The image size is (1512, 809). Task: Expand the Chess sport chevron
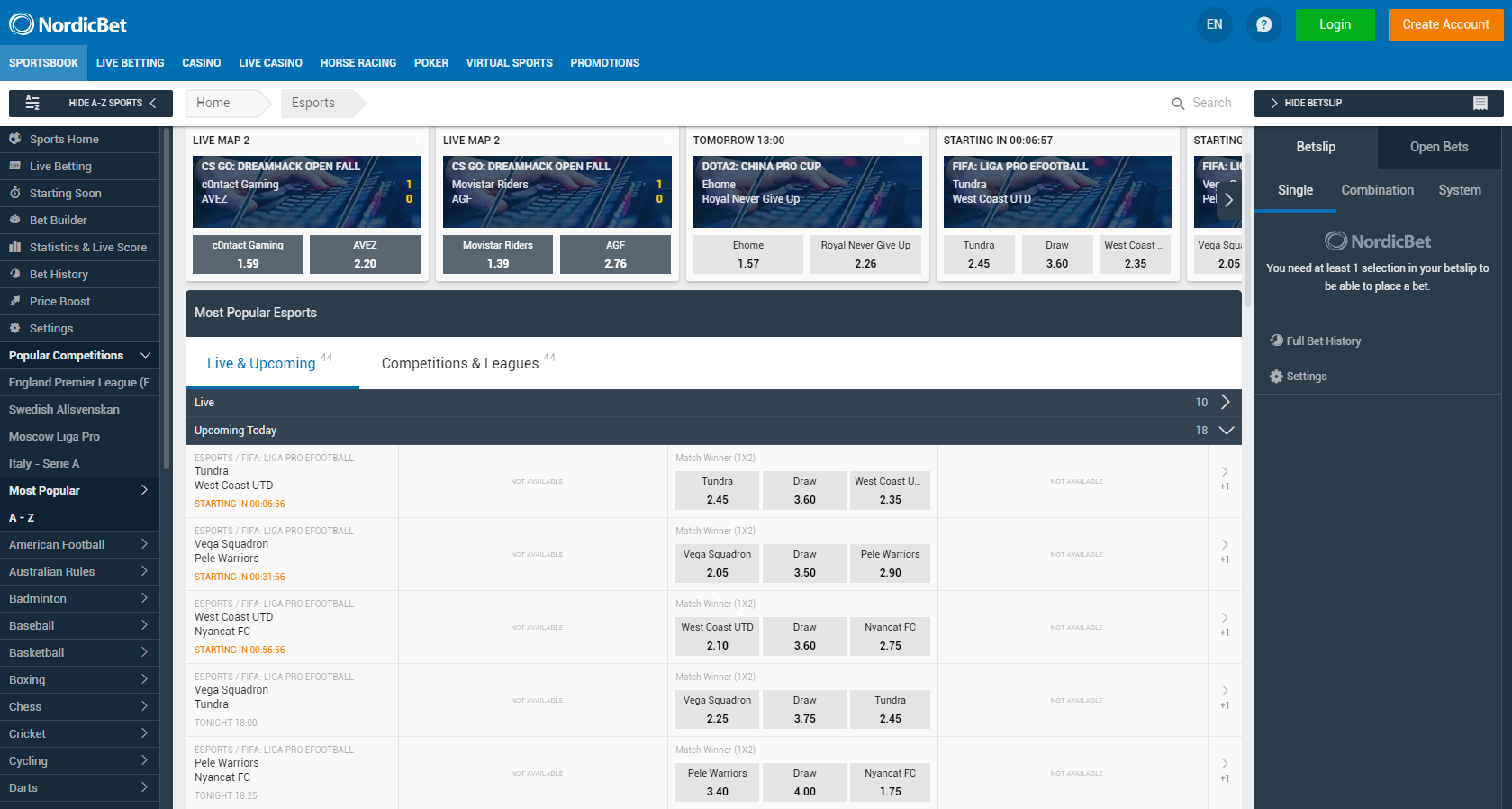coord(144,706)
